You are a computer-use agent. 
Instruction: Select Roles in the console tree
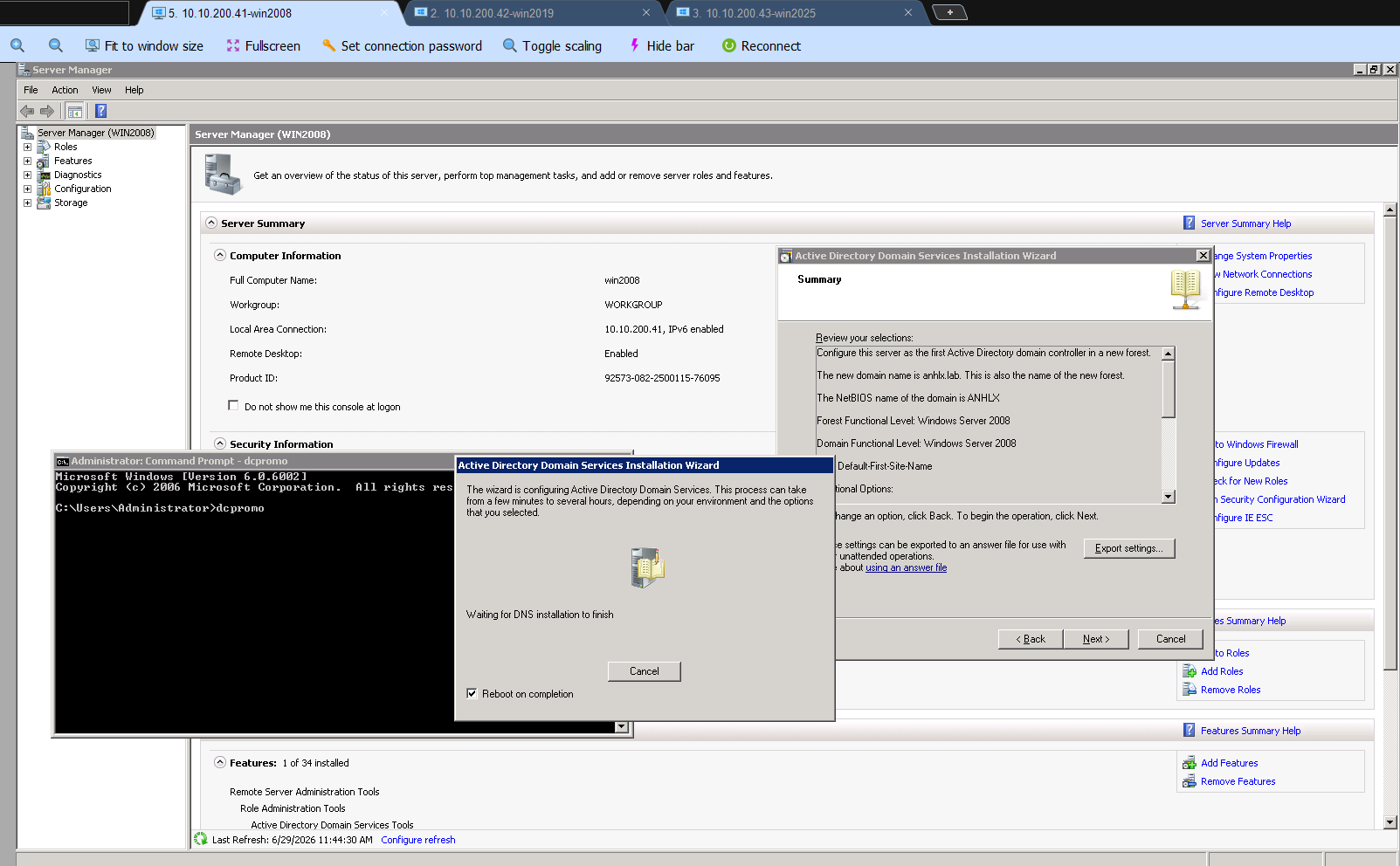(x=66, y=147)
